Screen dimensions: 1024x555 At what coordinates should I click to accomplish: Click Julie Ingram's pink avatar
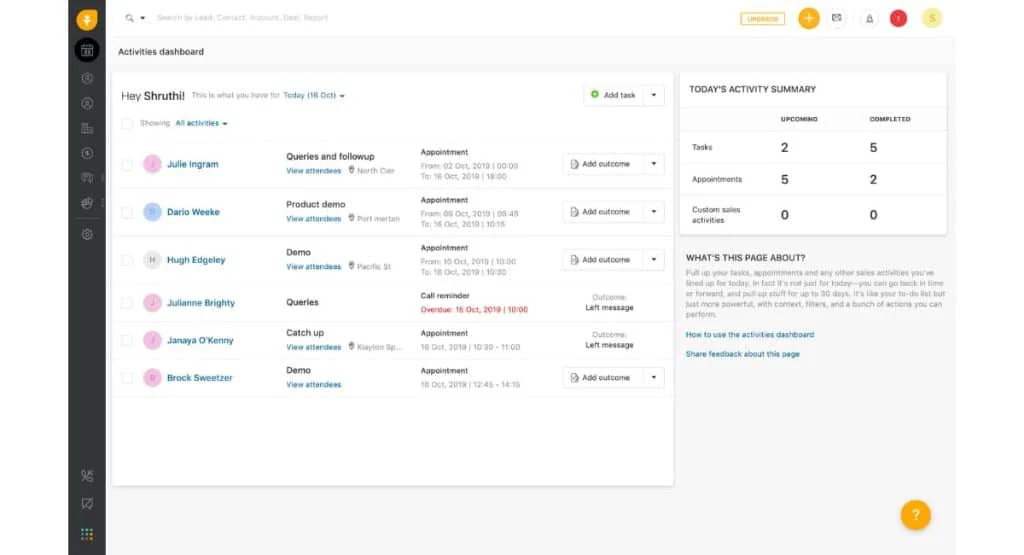click(152, 164)
